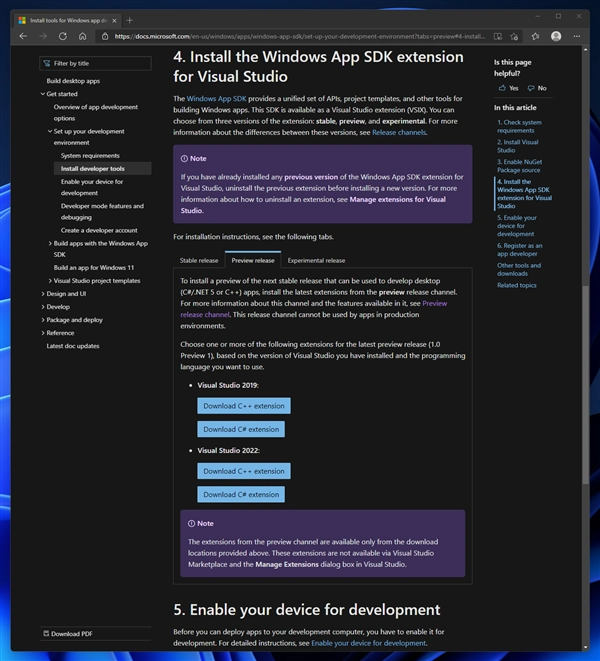Expand the Design and UI section
The image size is (600, 661).
pyautogui.click(x=43, y=294)
